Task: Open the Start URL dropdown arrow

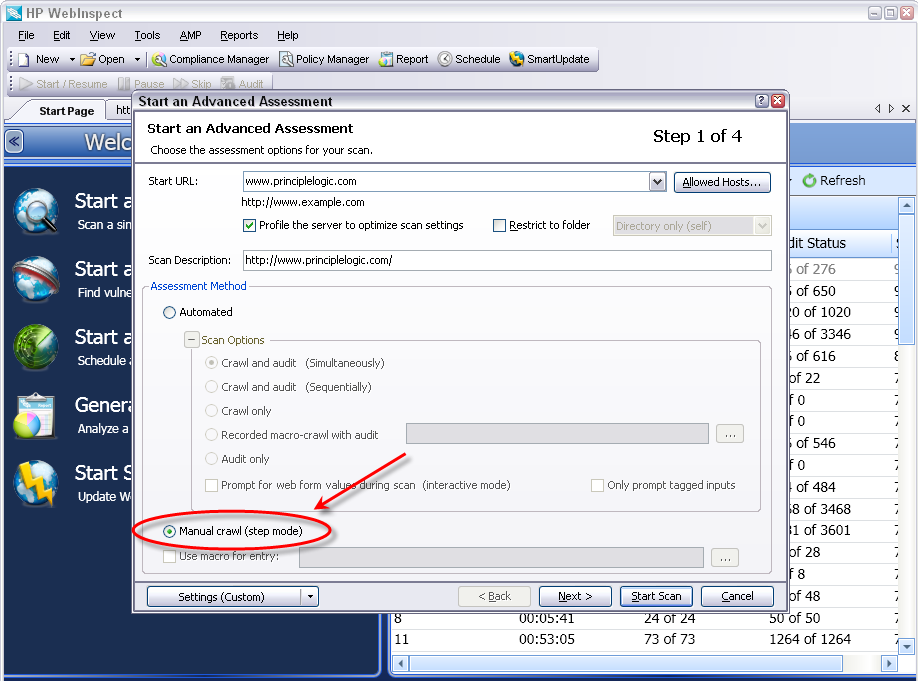Action: tap(657, 182)
